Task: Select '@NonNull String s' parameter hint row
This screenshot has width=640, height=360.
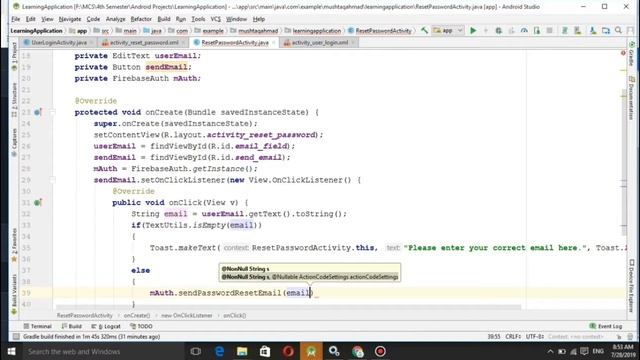Action: coord(309,269)
